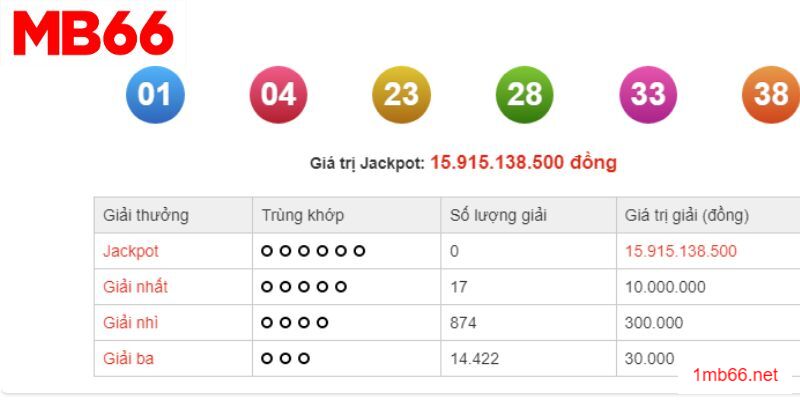Select the green ball numbered 28
800x400 pixels.
(x=524, y=95)
